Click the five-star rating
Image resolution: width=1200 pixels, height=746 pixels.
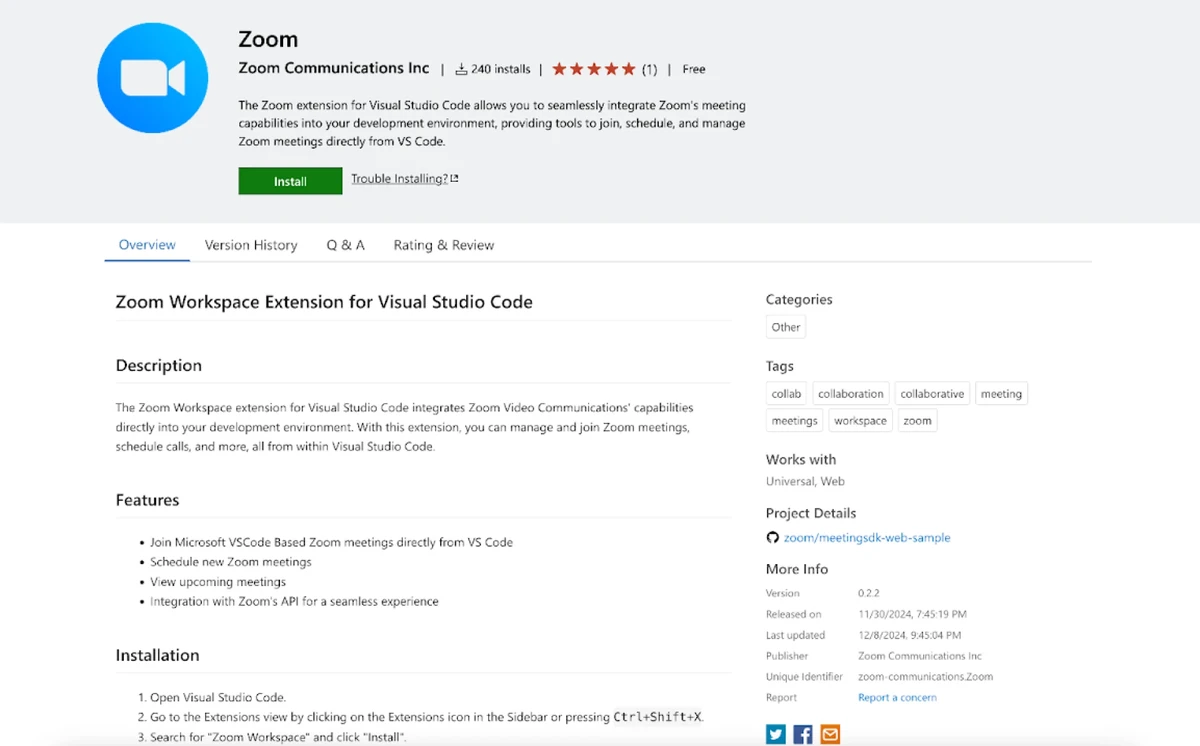(x=593, y=69)
